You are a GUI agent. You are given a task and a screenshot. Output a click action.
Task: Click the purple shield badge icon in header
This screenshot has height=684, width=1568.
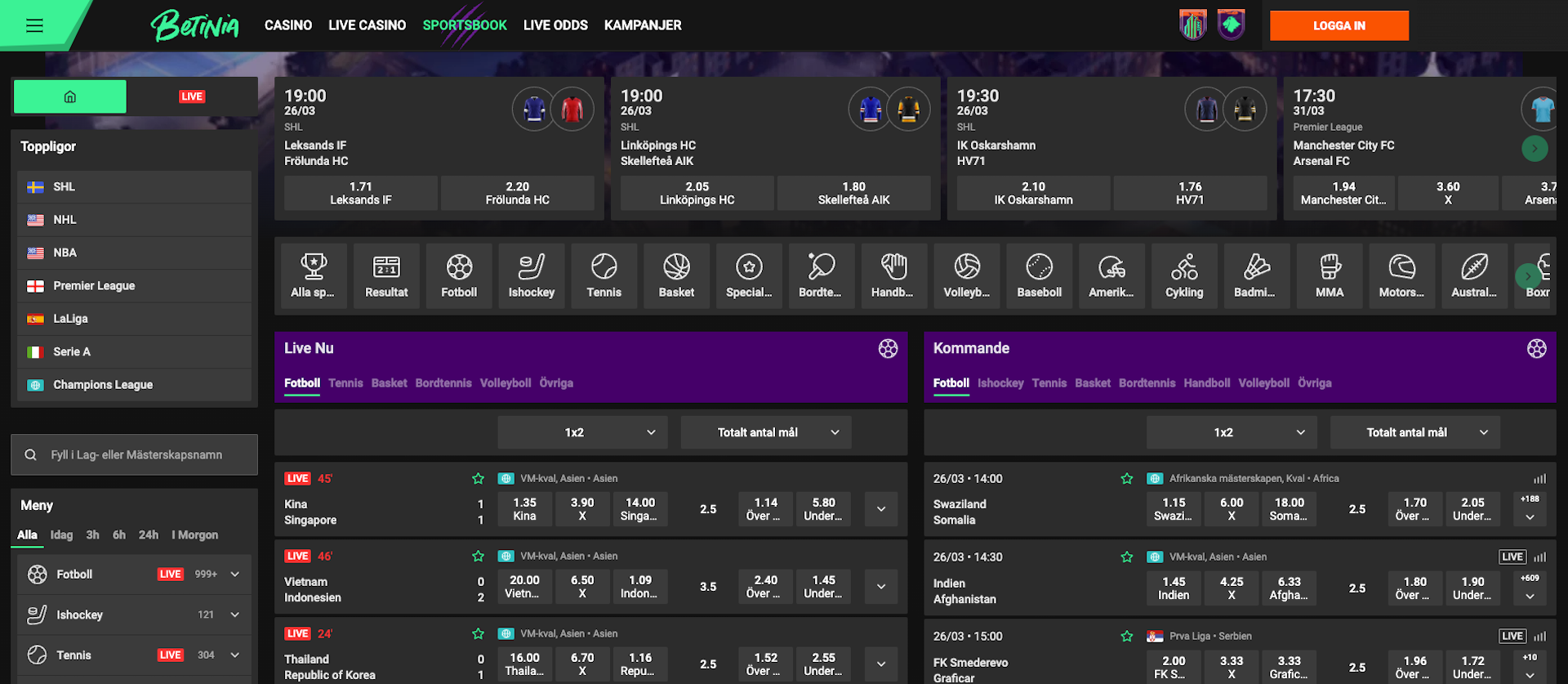click(1232, 25)
